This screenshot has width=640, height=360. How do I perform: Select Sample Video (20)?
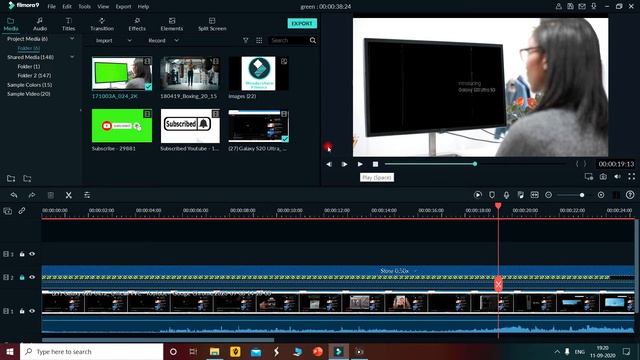coord(29,94)
